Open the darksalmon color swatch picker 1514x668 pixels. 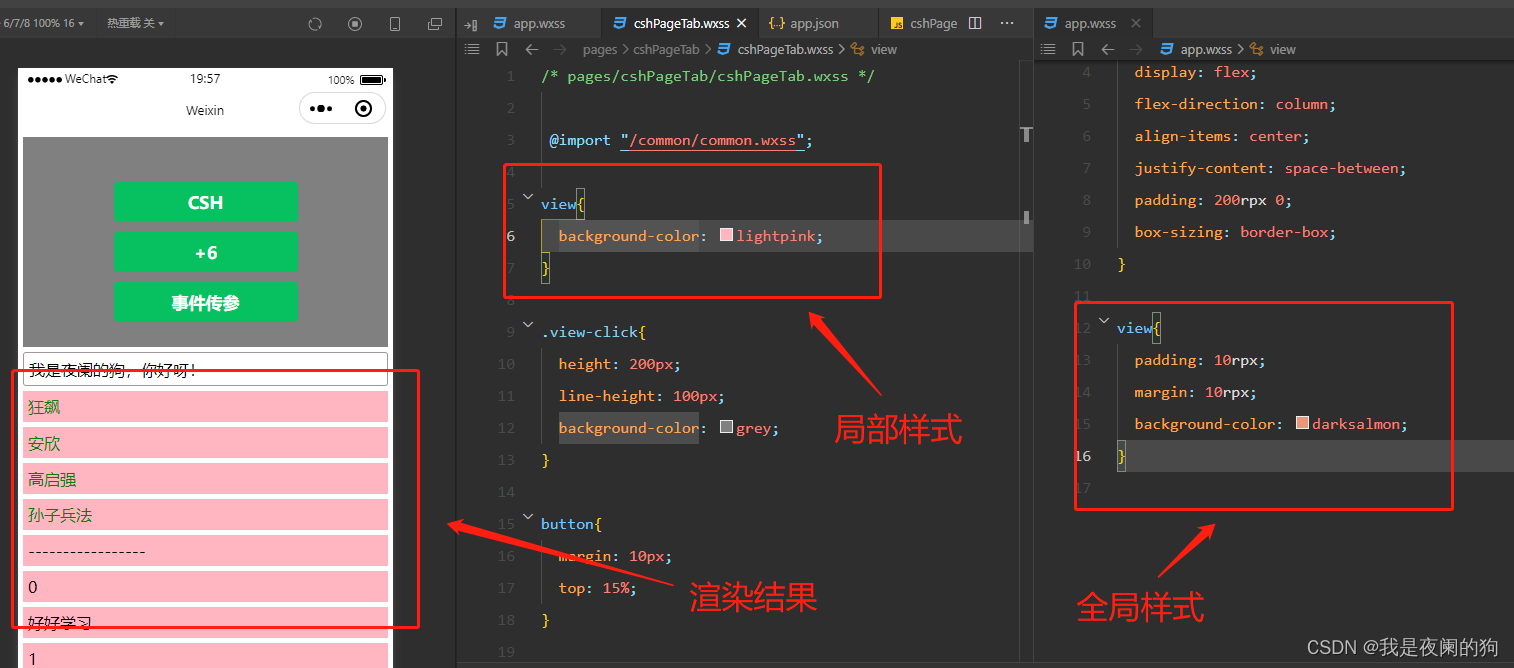tap(1302, 424)
